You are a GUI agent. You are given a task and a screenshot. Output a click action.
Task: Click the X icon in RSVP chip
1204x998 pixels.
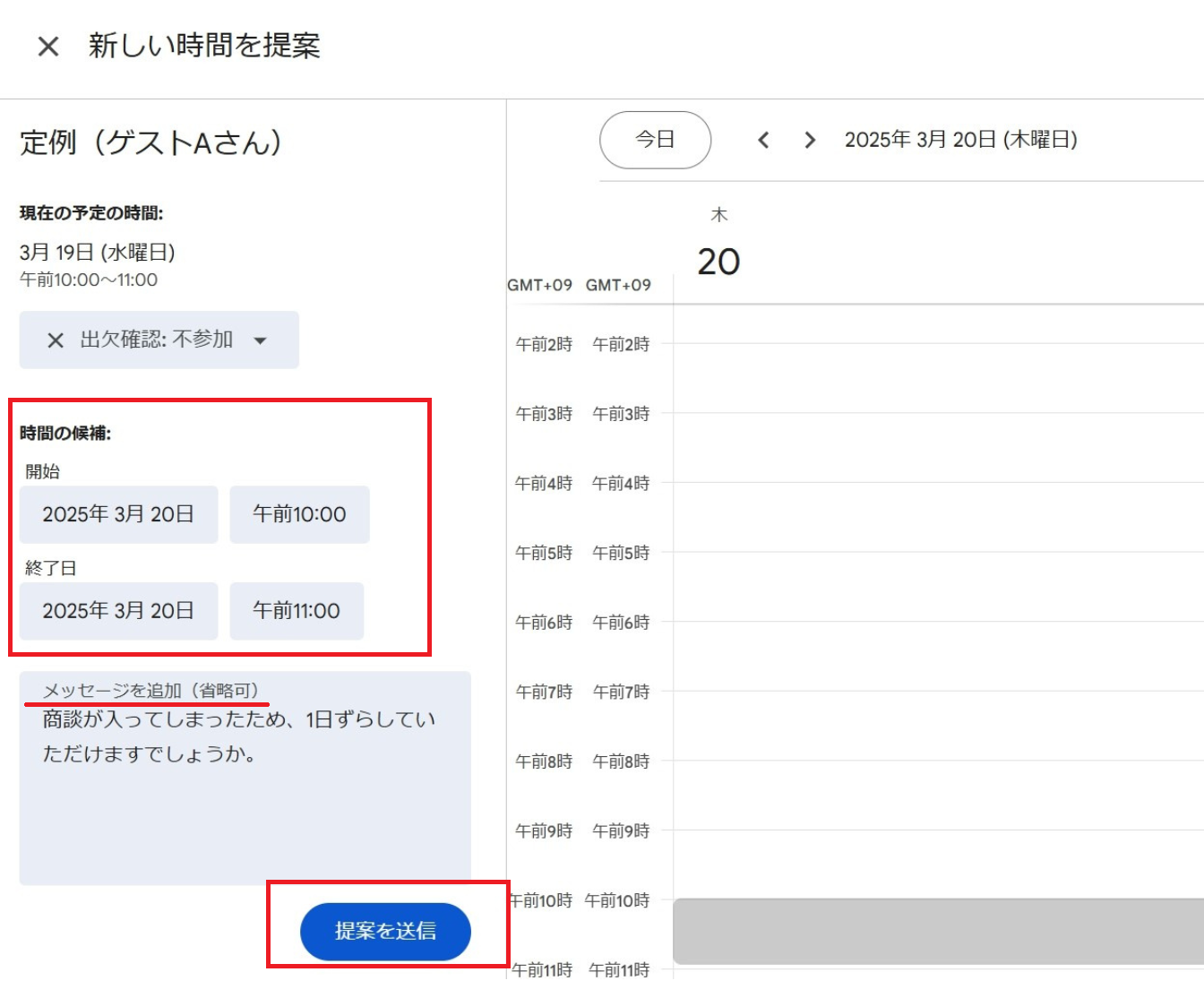(56, 340)
